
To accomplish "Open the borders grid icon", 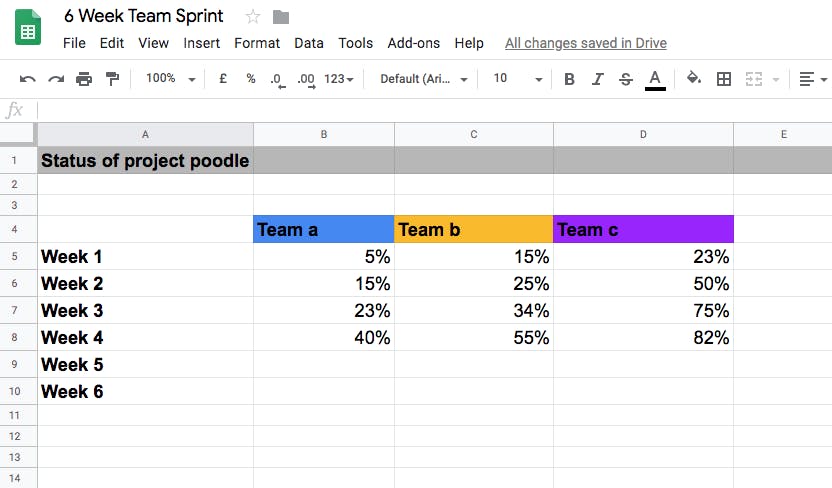I will 724,79.
